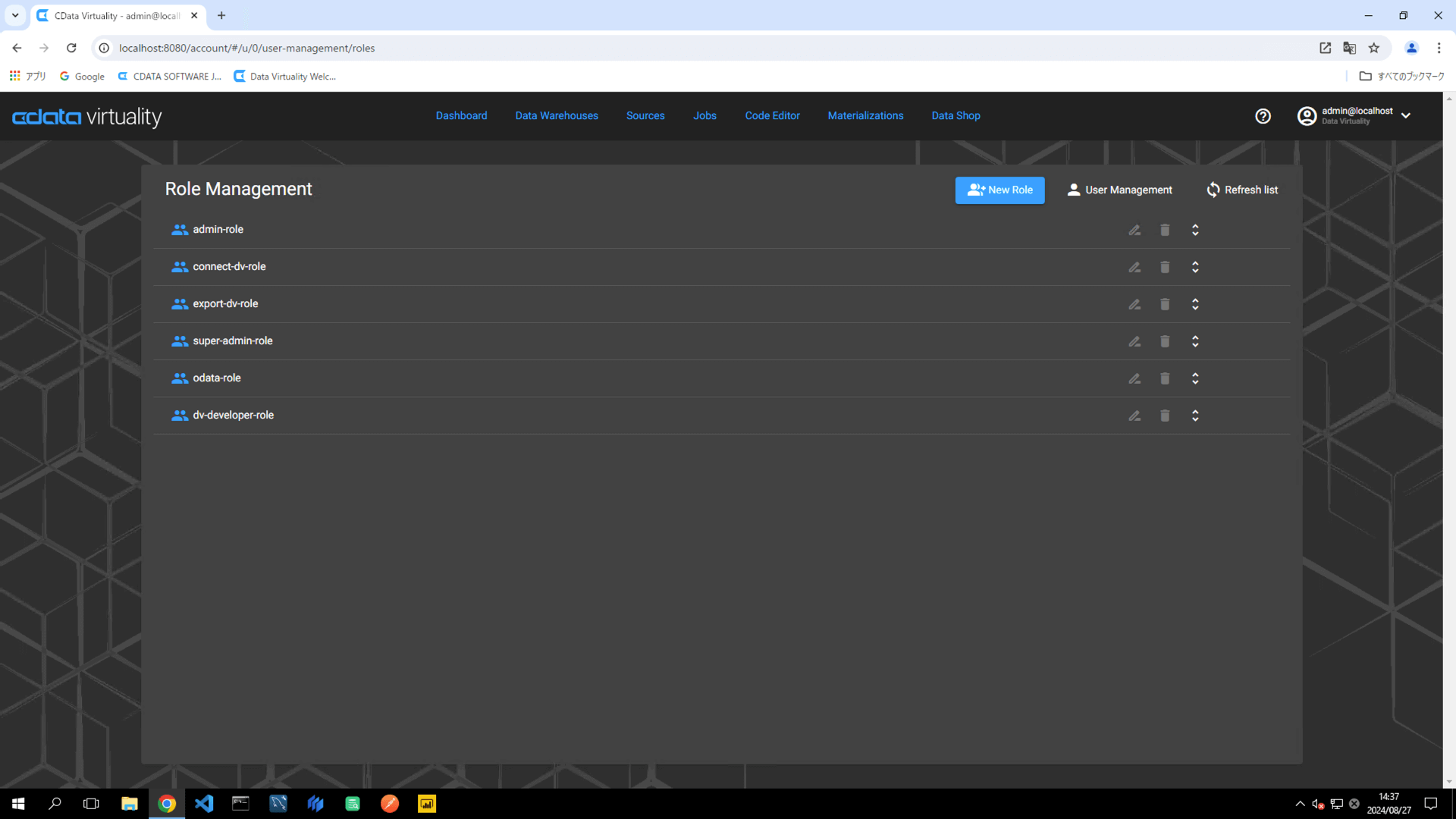This screenshot has width=1456, height=819.
Task: Open the admin@localhost account dropdown
Action: [x=1405, y=116]
